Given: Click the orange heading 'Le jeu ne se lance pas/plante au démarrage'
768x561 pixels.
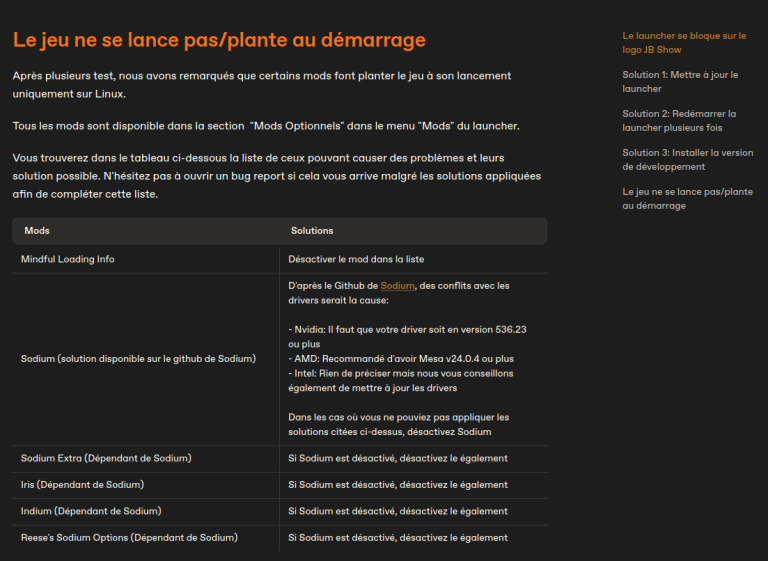Looking at the screenshot, I should pos(219,40).
